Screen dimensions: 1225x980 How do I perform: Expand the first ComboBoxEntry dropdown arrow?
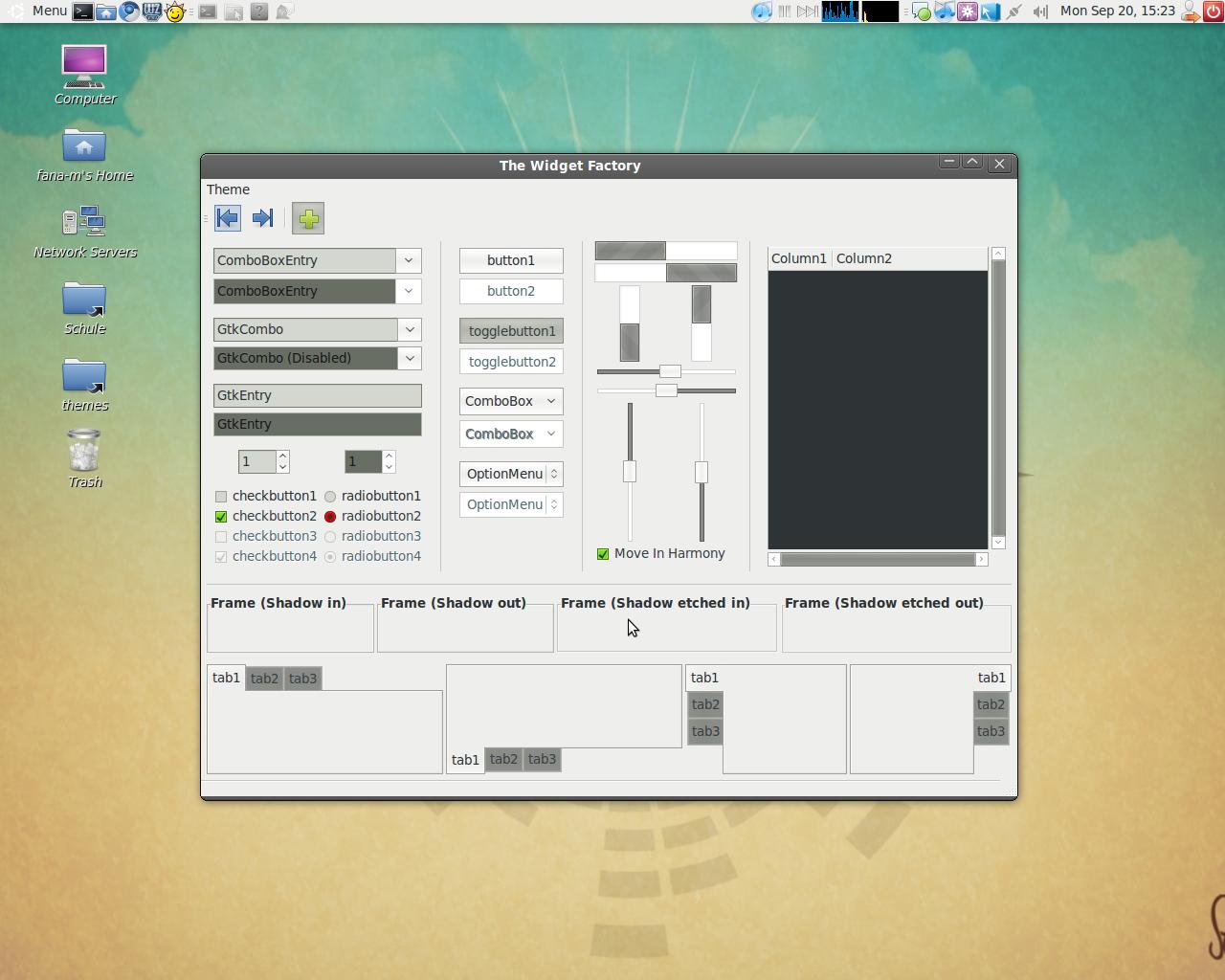409,260
